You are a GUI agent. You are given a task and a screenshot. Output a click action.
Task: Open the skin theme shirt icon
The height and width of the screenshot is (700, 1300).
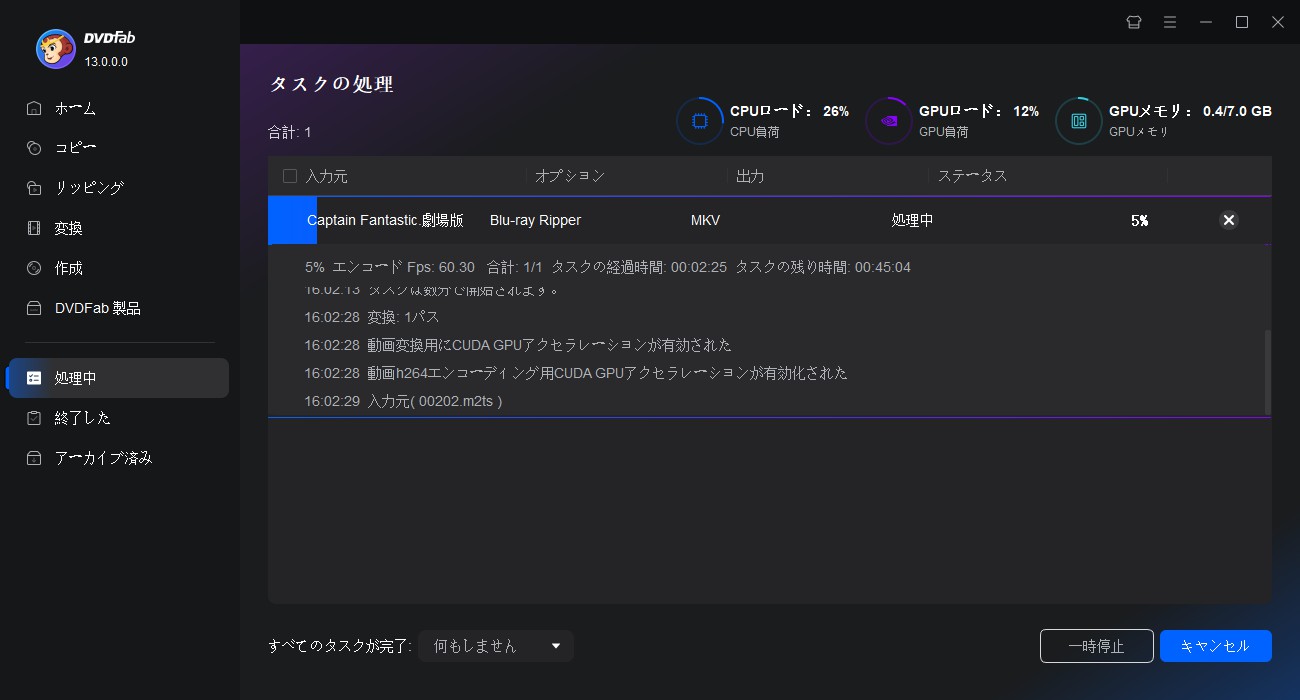click(1134, 22)
